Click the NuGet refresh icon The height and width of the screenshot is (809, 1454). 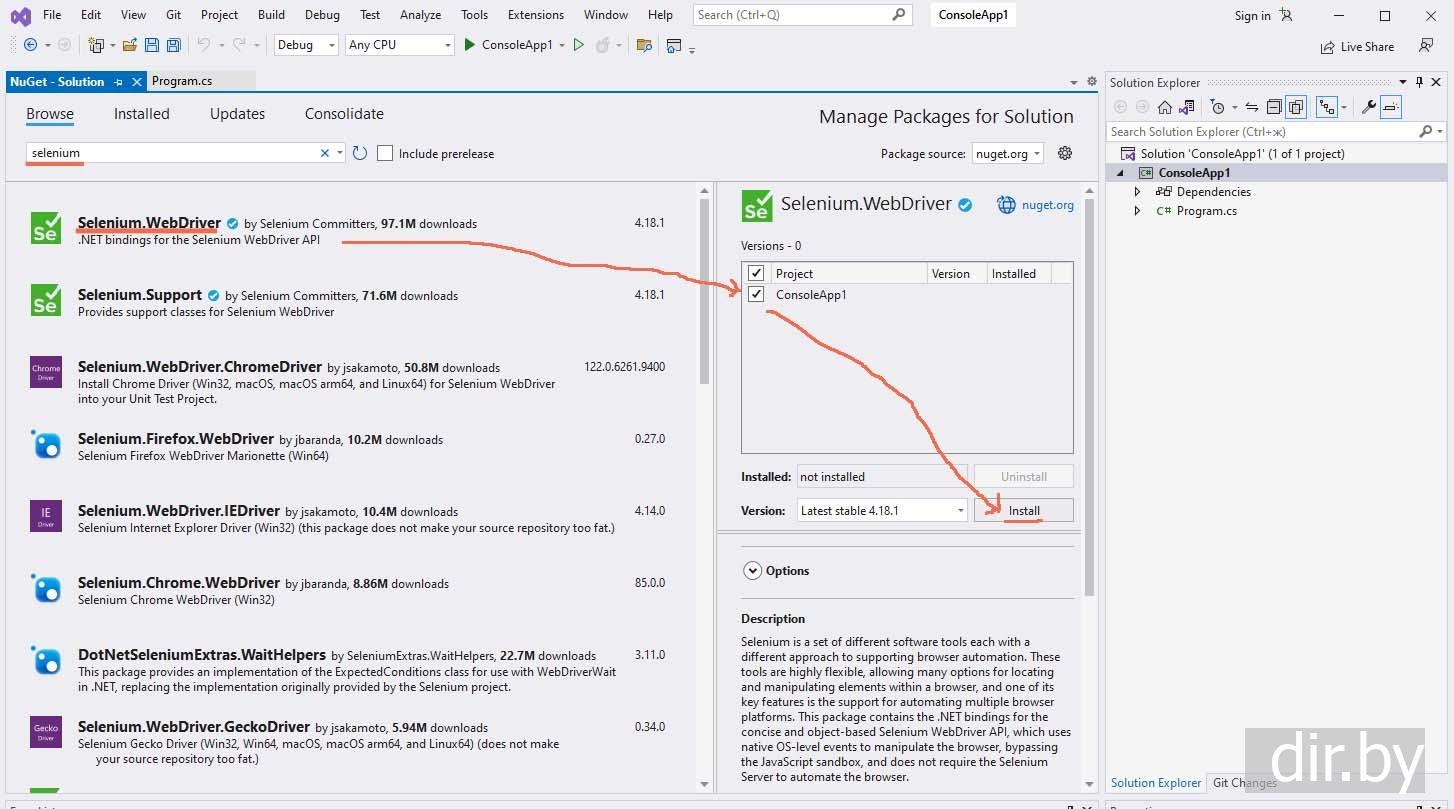pyautogui.click(x=360, y=153)
